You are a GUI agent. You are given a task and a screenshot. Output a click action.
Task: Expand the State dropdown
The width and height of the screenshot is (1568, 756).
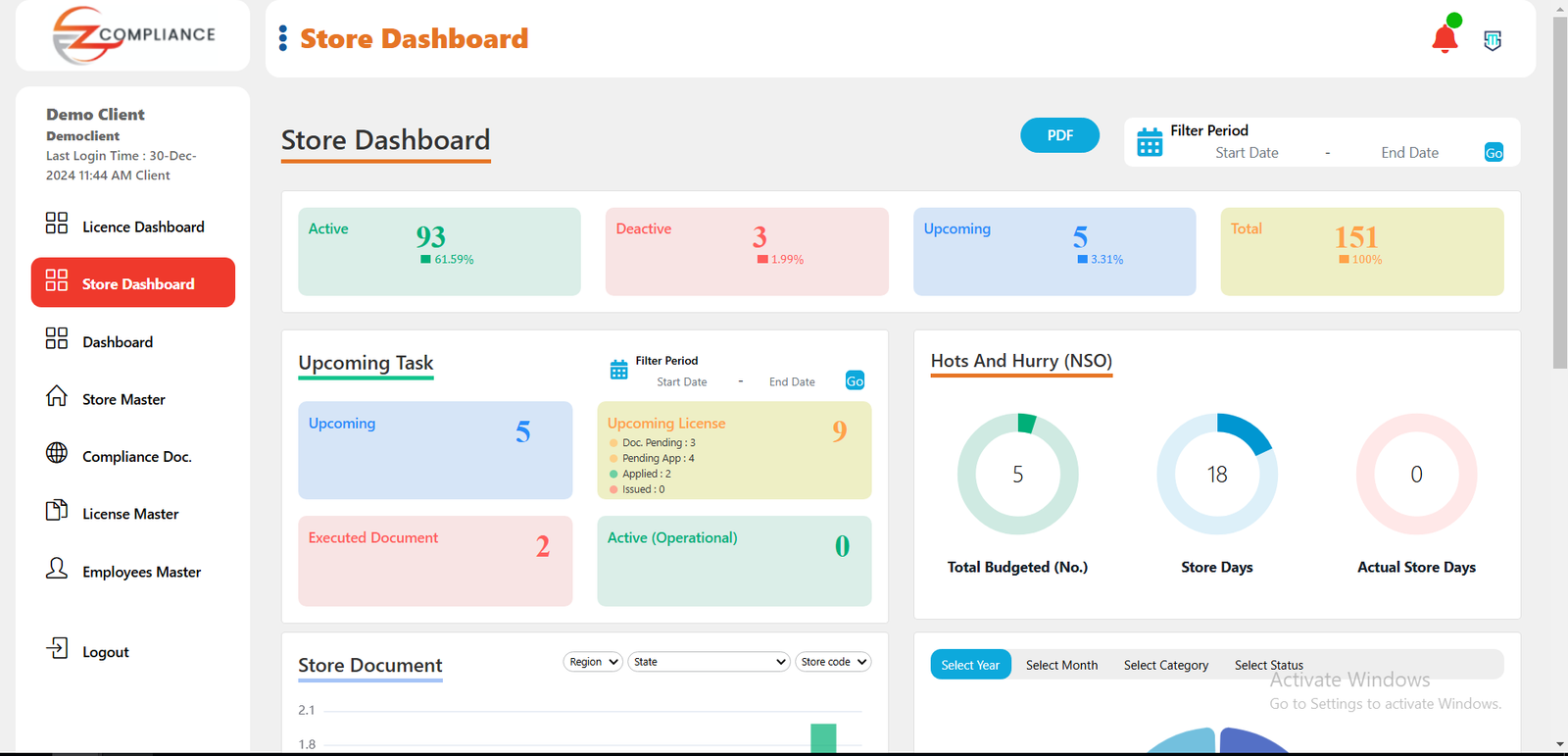(x=709, y=662)
